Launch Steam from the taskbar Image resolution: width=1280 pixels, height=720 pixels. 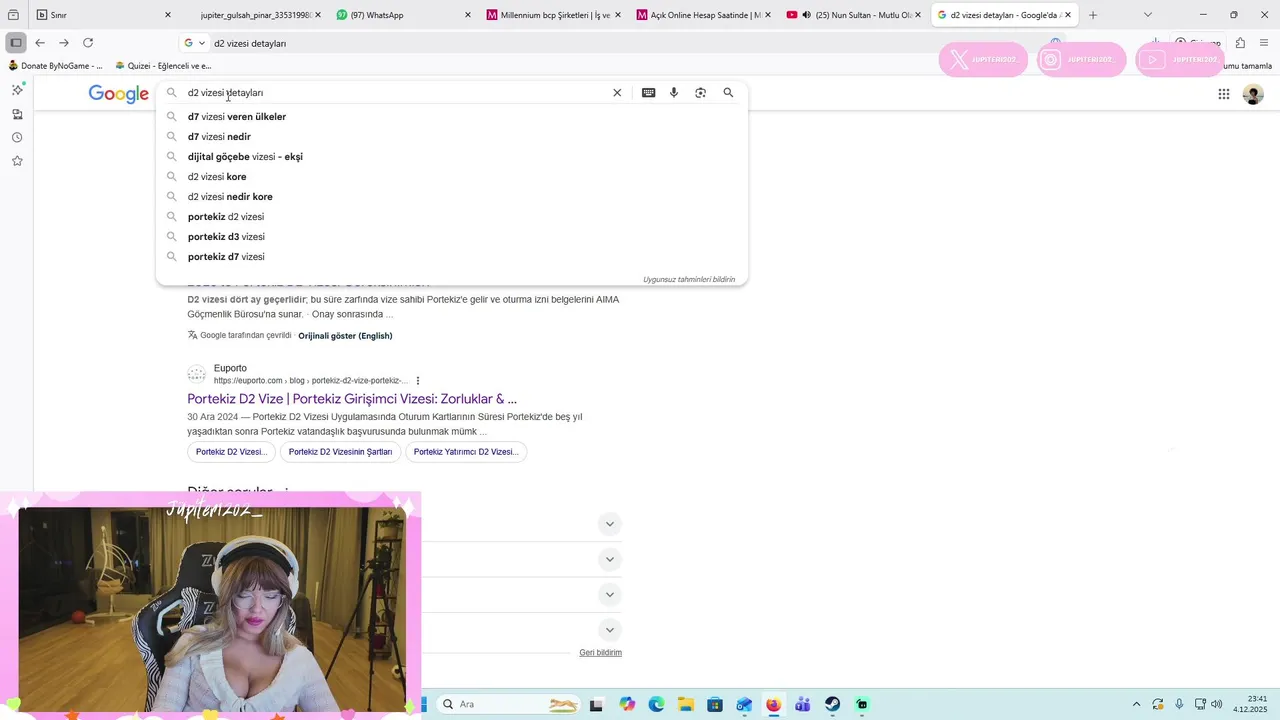click(x=832, y=704)
